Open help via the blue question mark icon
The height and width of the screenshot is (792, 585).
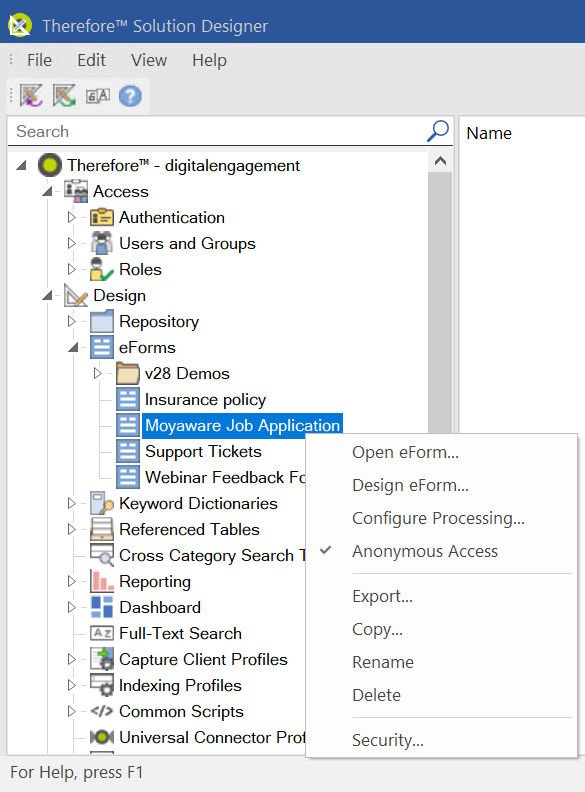point(130,95)
